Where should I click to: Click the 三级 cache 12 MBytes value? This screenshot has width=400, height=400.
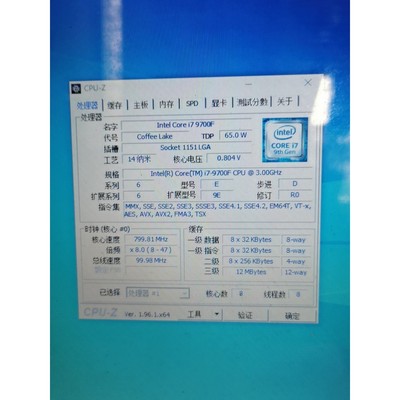(251, 272)
